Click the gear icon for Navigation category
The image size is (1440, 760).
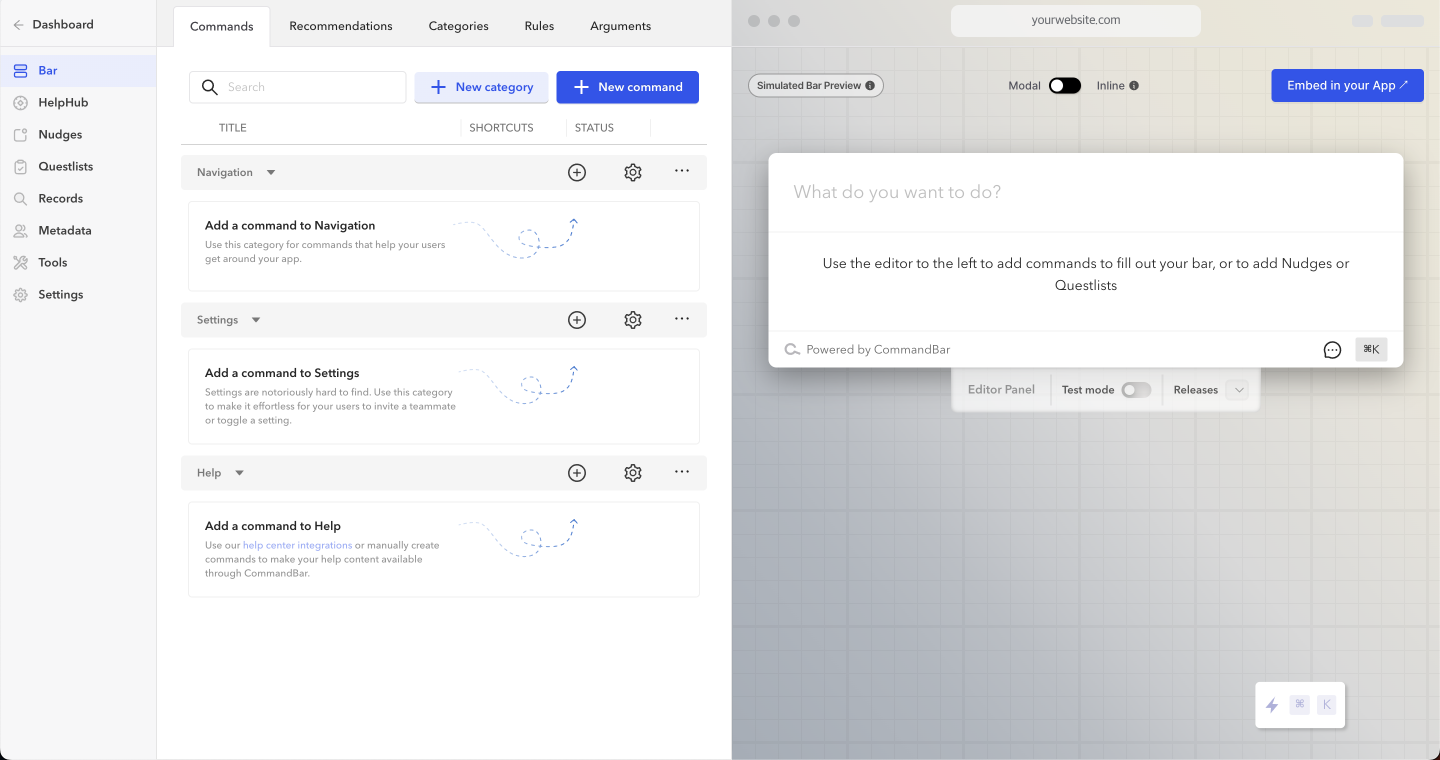pyautogui.click(x=633, y=172)
